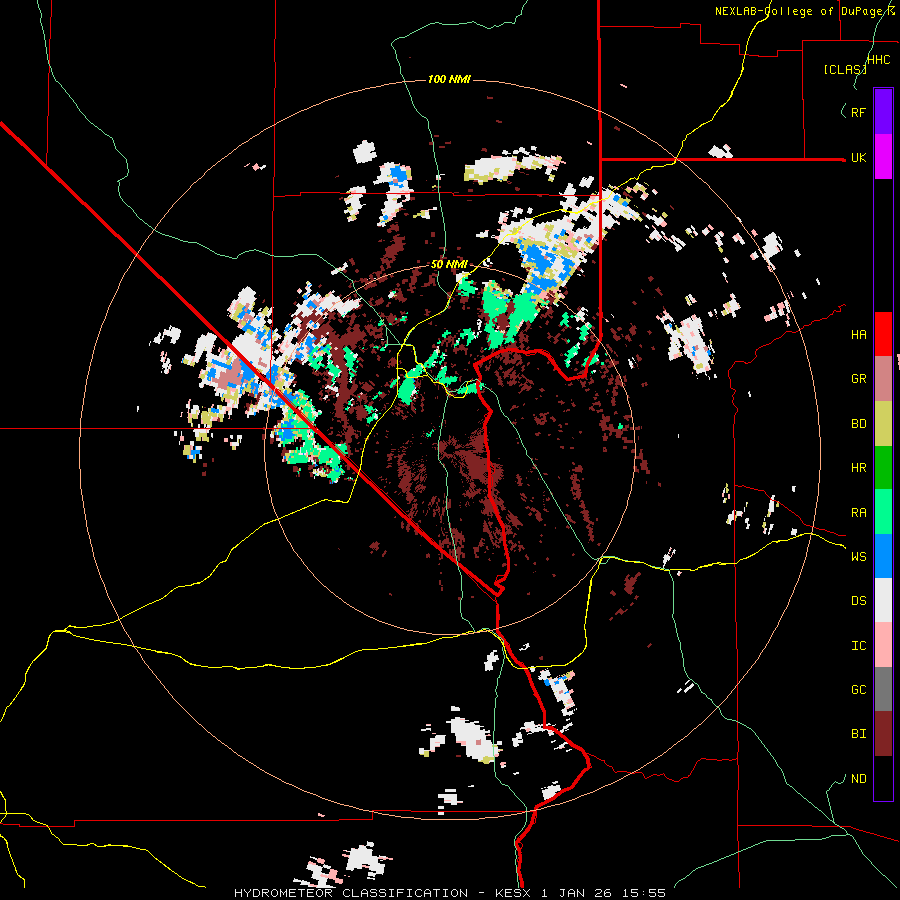Select the 'GC' ground clutter legend label
The width and height of the screenshot is (900, 900).
(x=858, y=690)
